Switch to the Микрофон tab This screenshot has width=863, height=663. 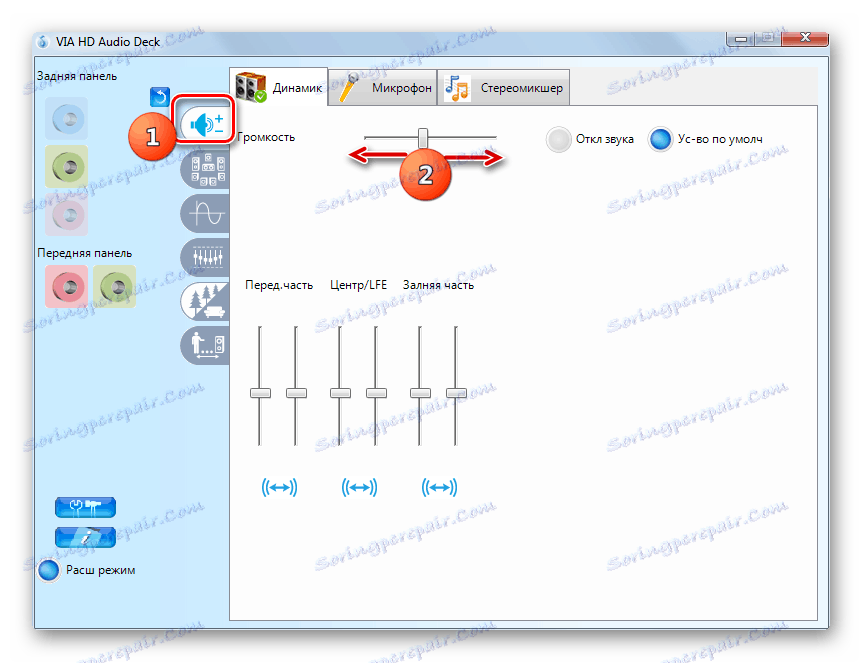pyautogui.click(x=383, y=87)
